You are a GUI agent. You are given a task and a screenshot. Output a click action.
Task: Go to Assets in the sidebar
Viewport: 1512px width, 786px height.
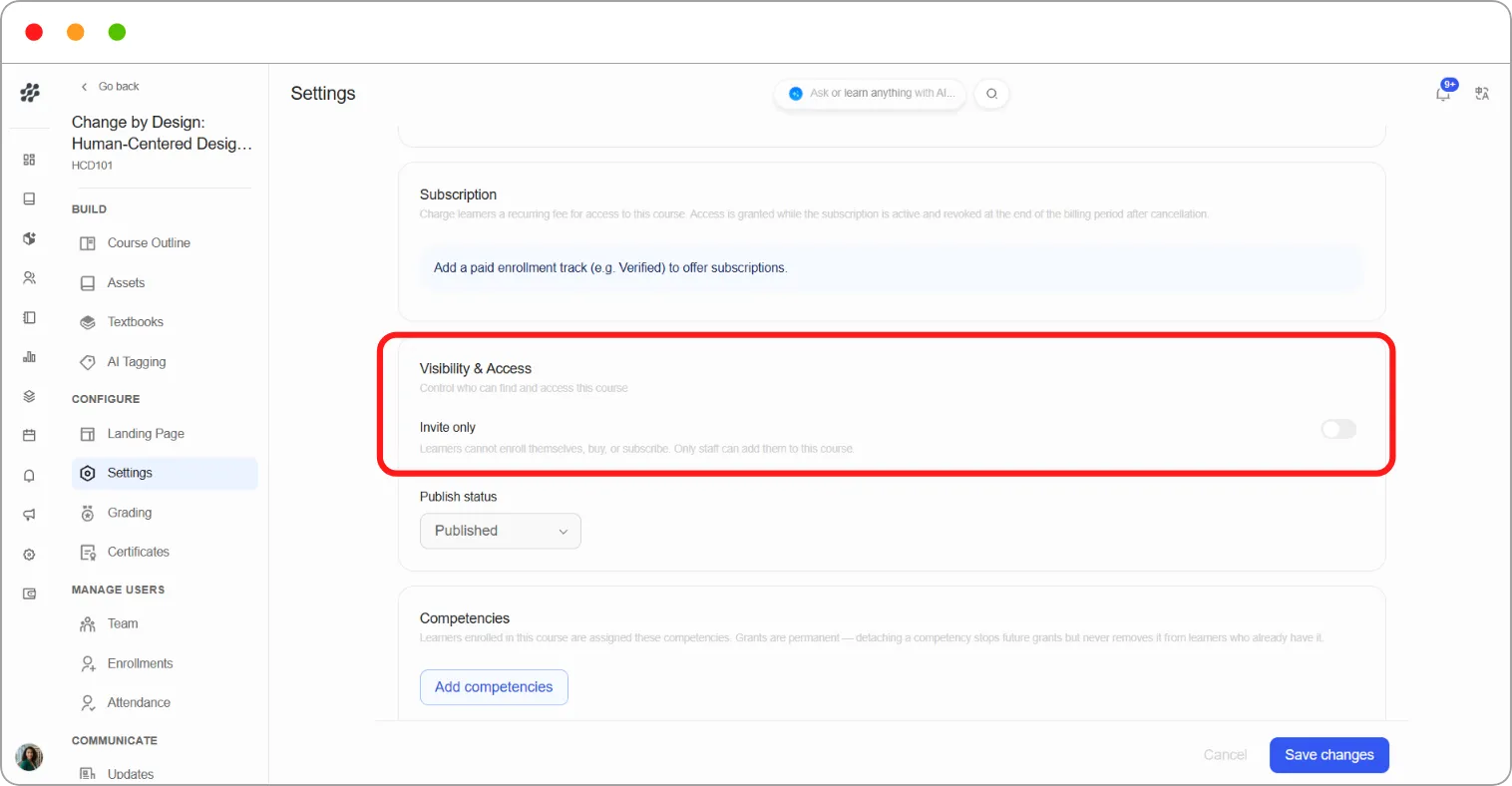165,283
